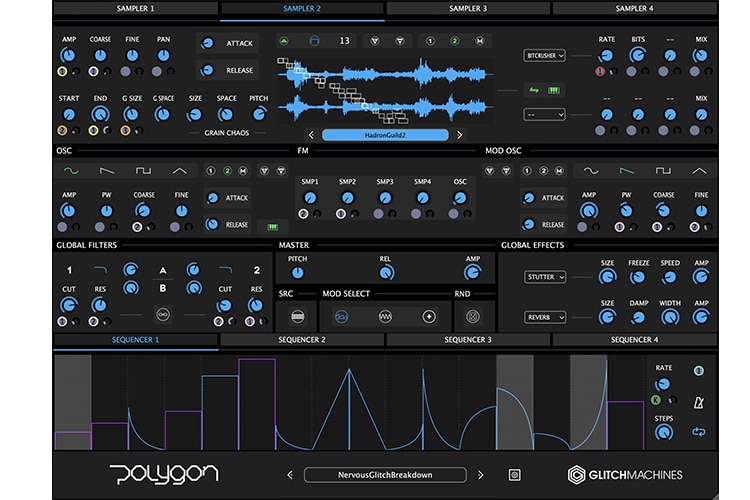
Task: Select the OSC triangle waveform icon
Action: [x=179, y=171]
